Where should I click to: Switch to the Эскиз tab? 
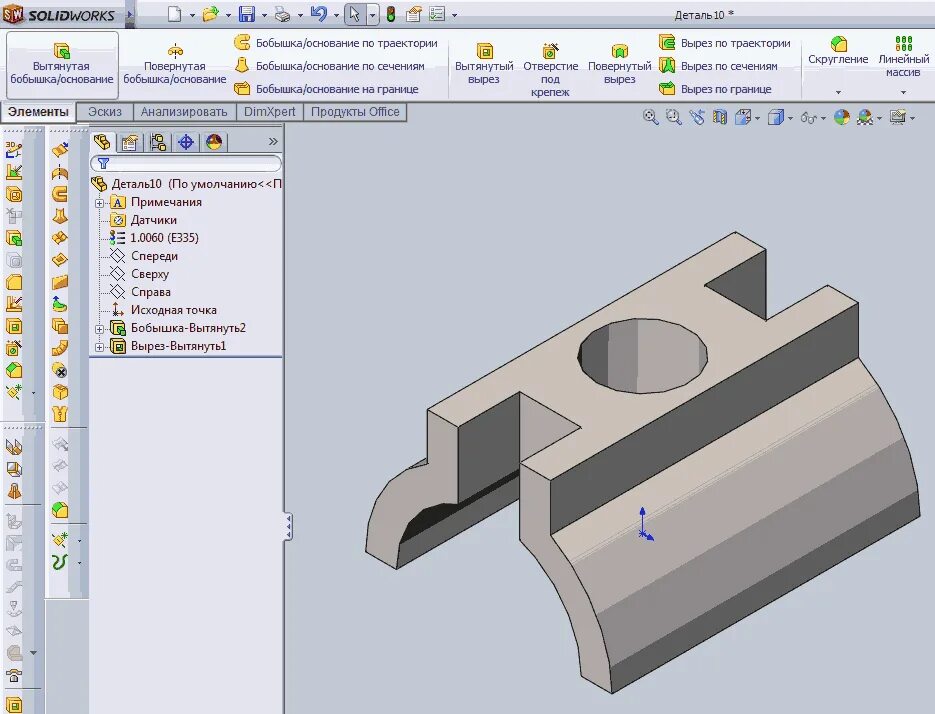point(105,112)
